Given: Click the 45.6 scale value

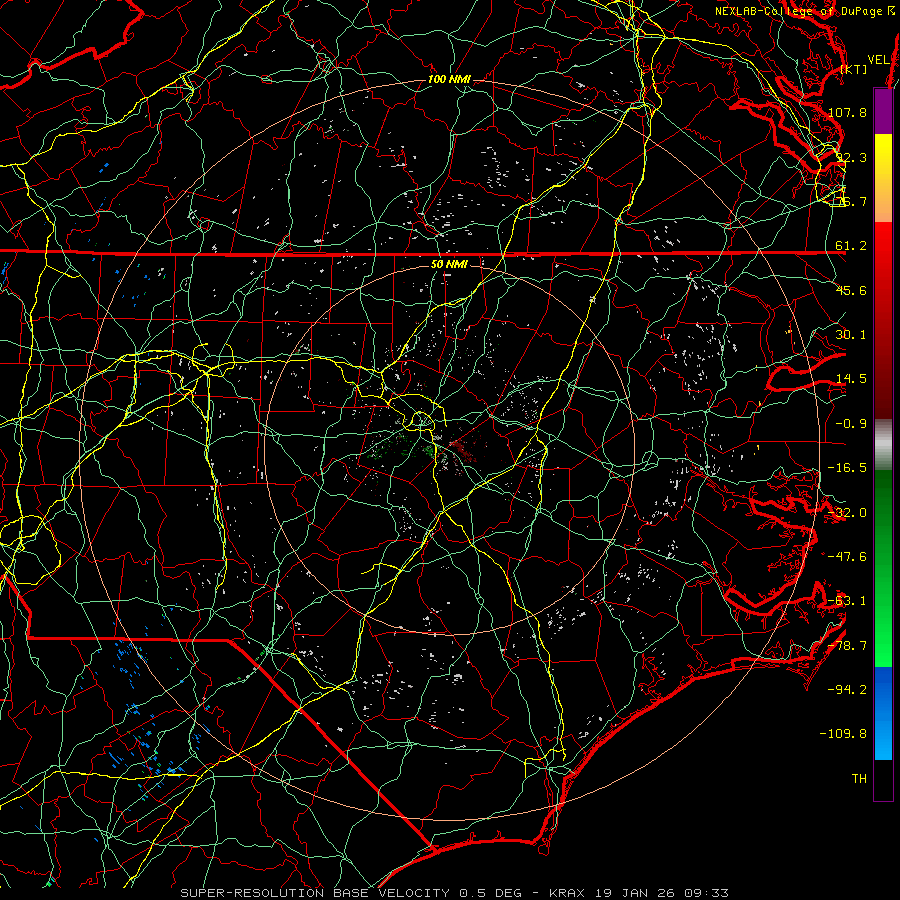Looking at the screenshot, I should [851, 290].
